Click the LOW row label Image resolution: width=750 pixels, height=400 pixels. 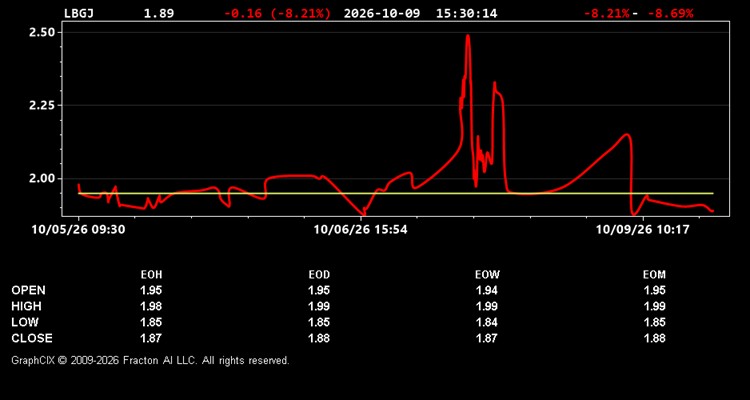25,322
